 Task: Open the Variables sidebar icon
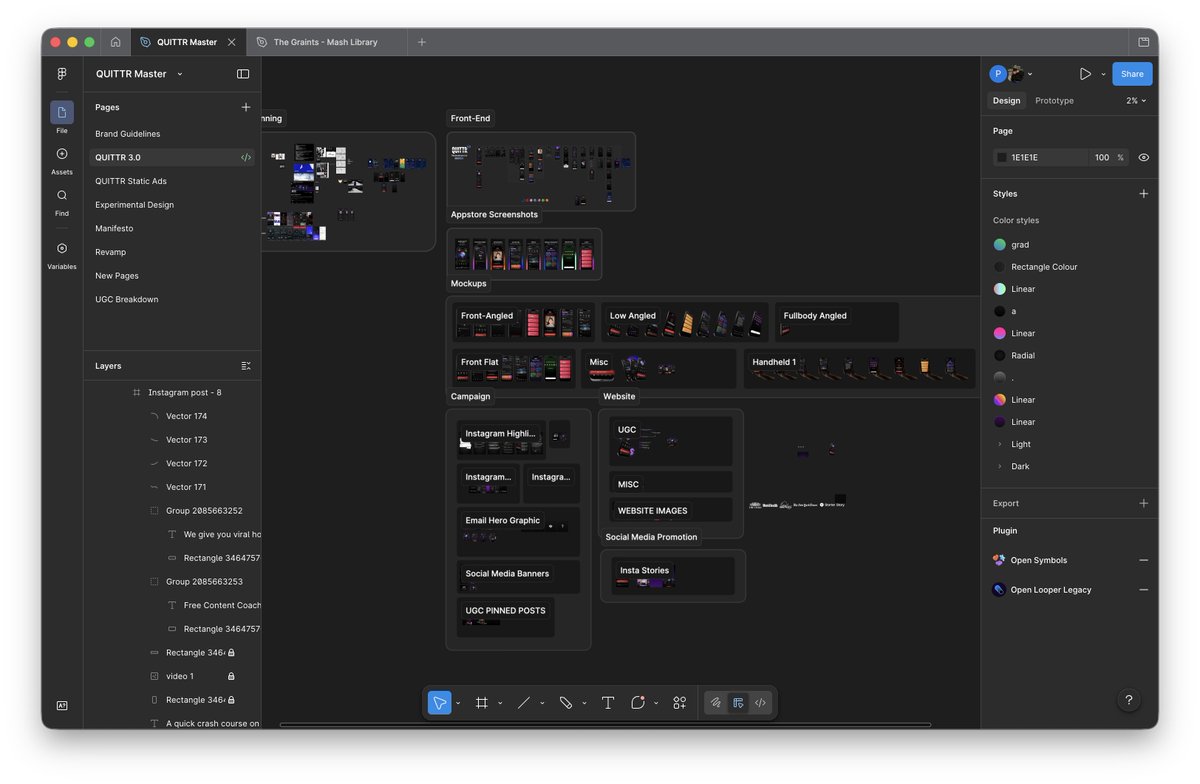coord(62,248)
